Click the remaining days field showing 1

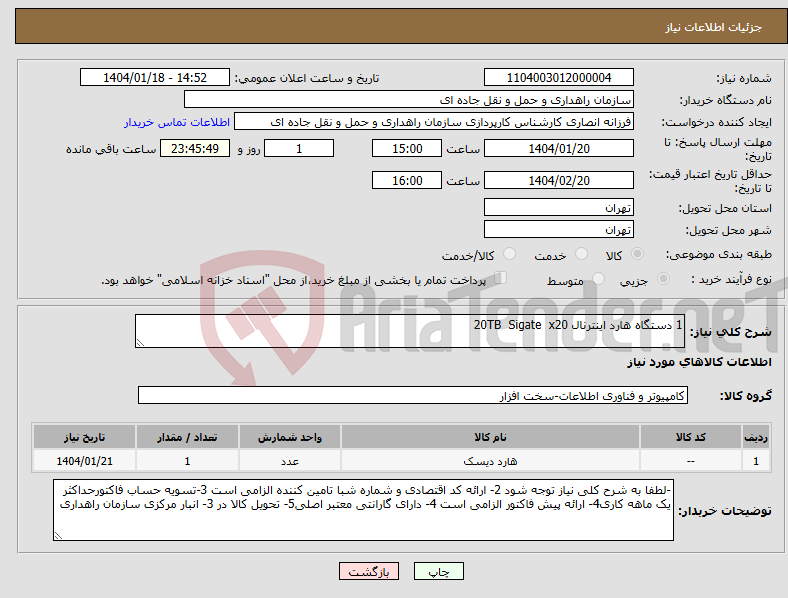[299, 148]
